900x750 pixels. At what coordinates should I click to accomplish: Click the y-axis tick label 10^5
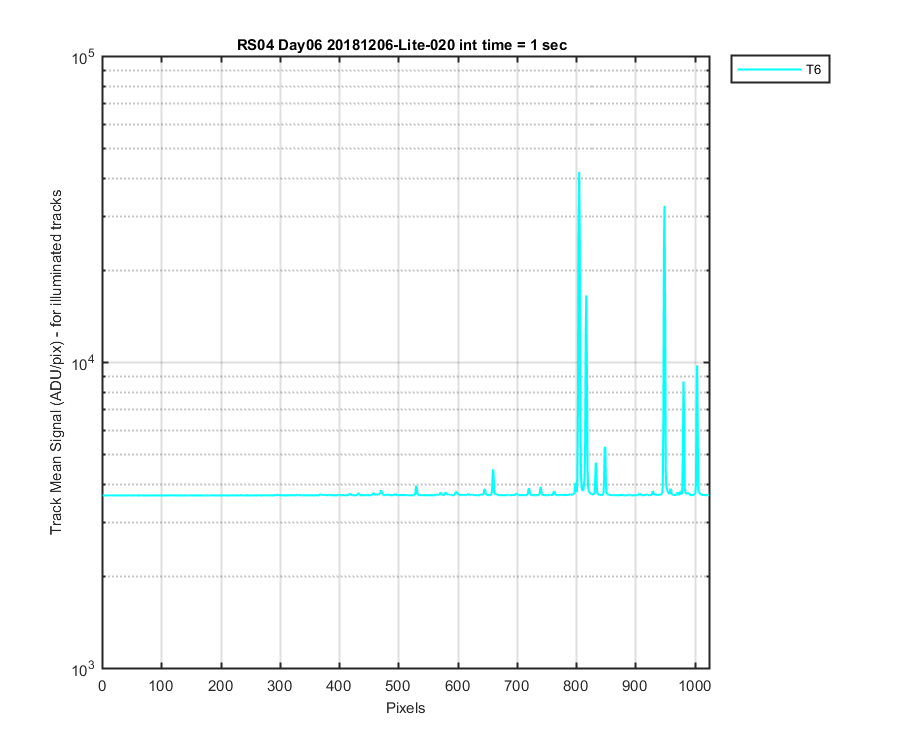click(84, 57)
